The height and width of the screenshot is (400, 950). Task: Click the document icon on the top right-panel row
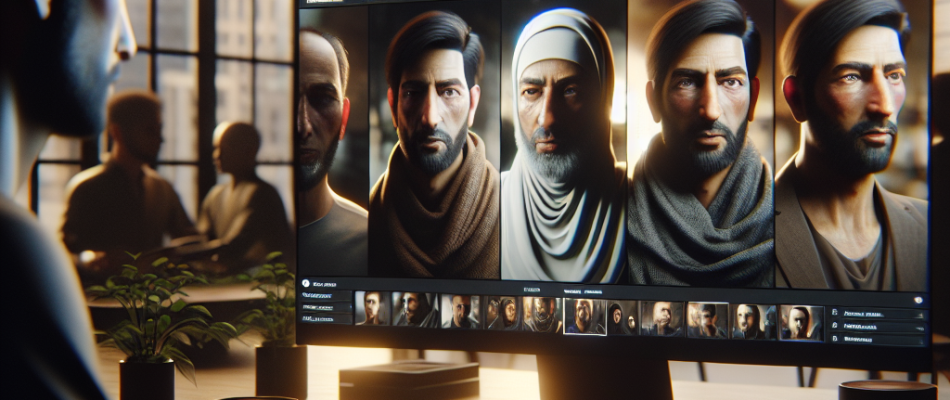(x=834, y=313)
